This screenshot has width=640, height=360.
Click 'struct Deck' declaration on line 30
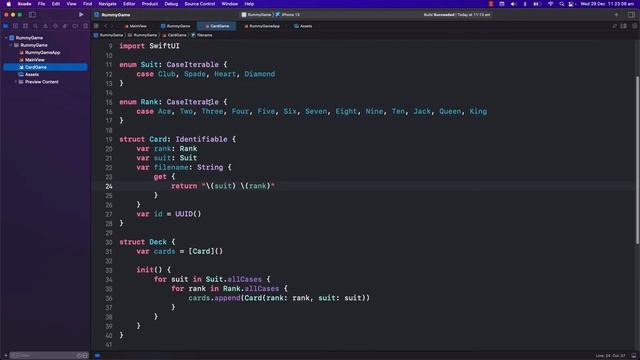143,242
